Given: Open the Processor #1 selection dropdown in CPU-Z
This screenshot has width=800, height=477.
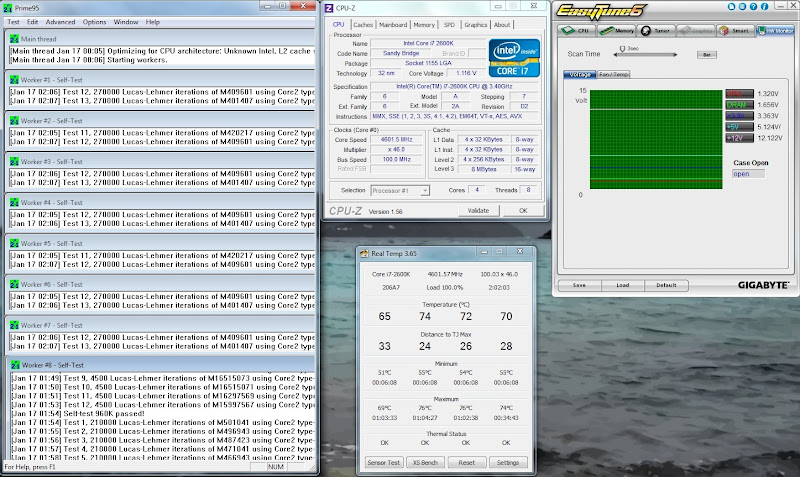Looking at the screenshot, I should [x=400, y=190].
